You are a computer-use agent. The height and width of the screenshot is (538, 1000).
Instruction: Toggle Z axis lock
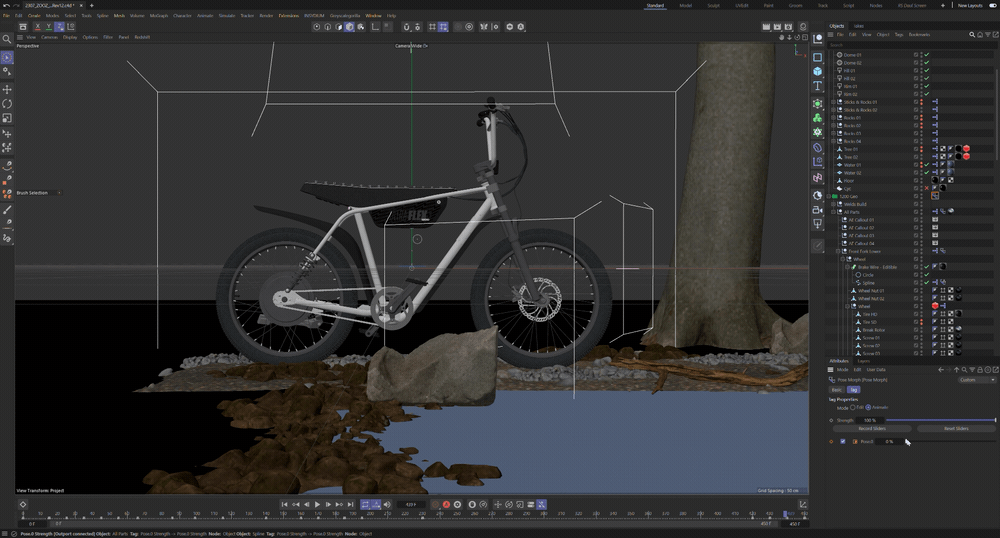(59, 27)
